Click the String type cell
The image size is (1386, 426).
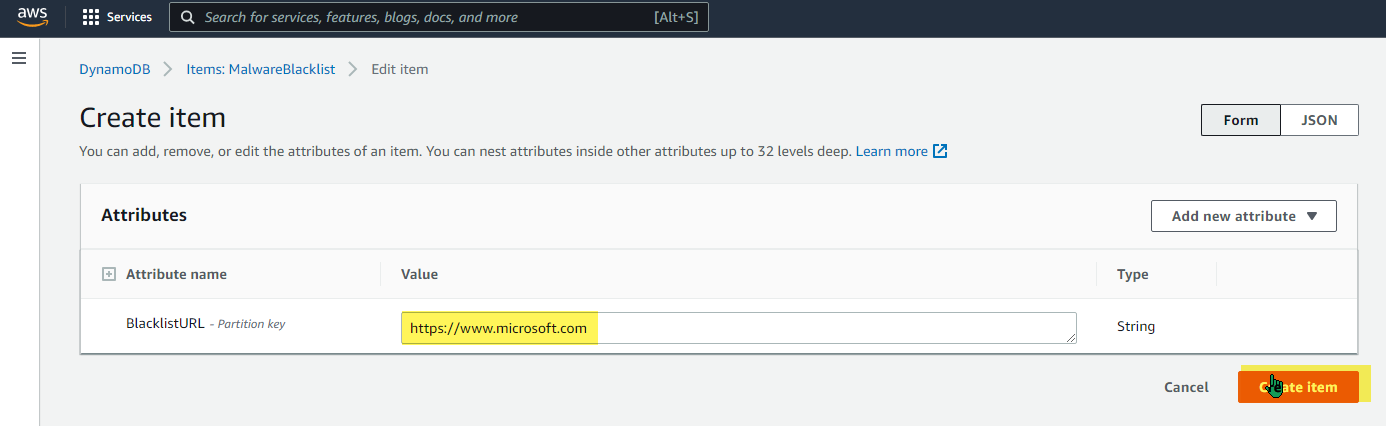coord(1136,326)
